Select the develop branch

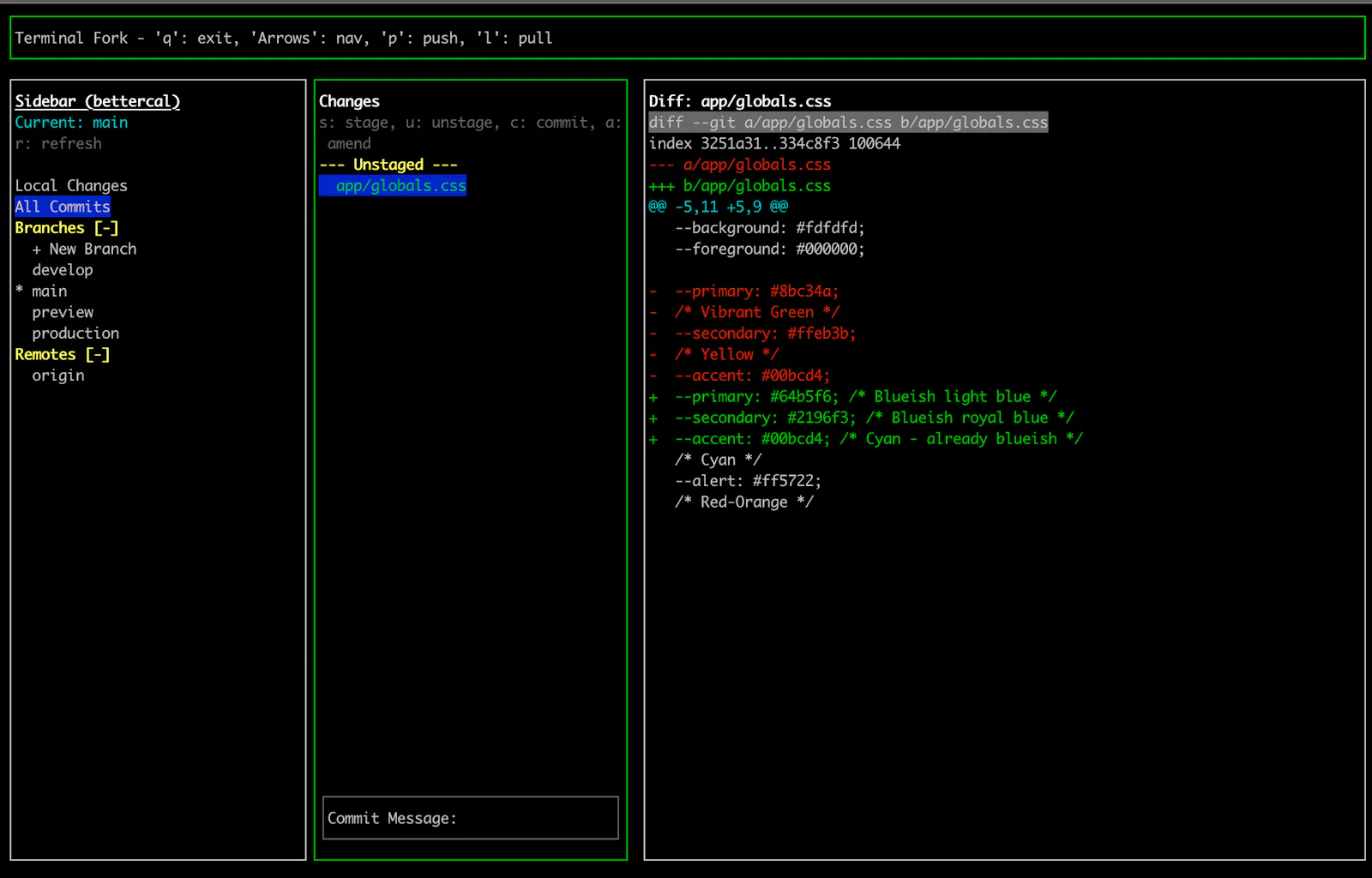click(x=63, y=270)
